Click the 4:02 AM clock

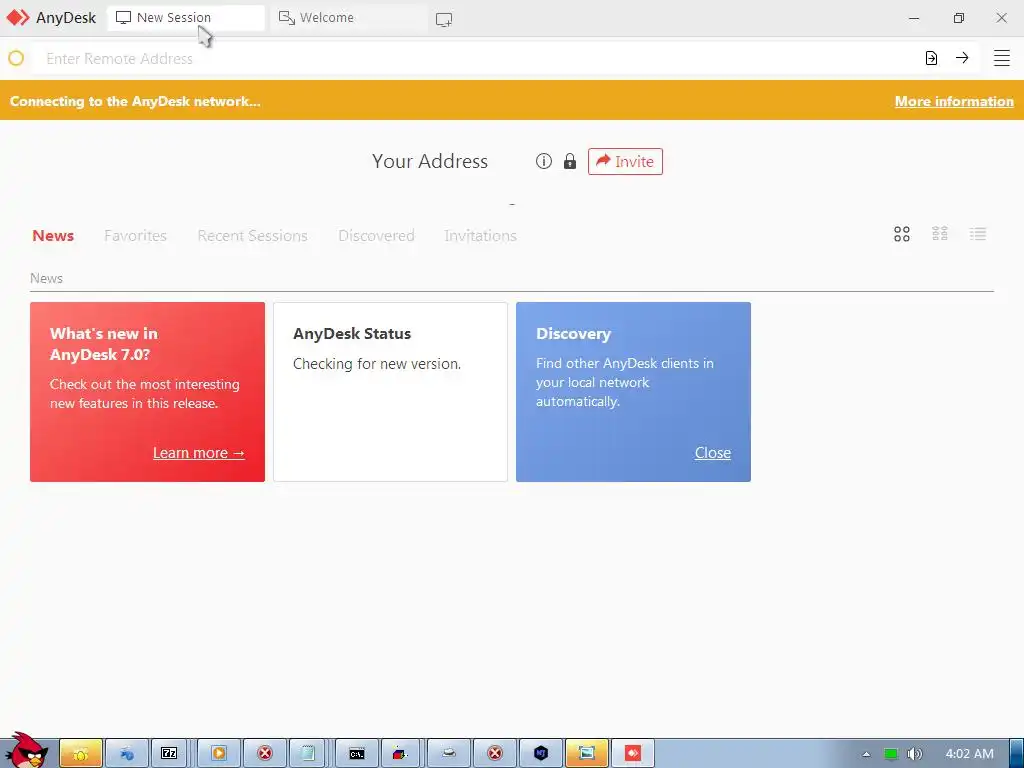969,754
